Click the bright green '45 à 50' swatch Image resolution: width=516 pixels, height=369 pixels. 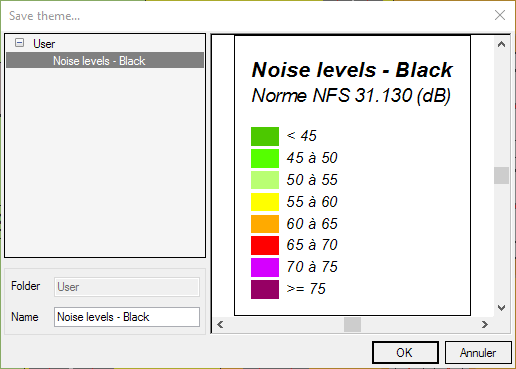[265, 158]
